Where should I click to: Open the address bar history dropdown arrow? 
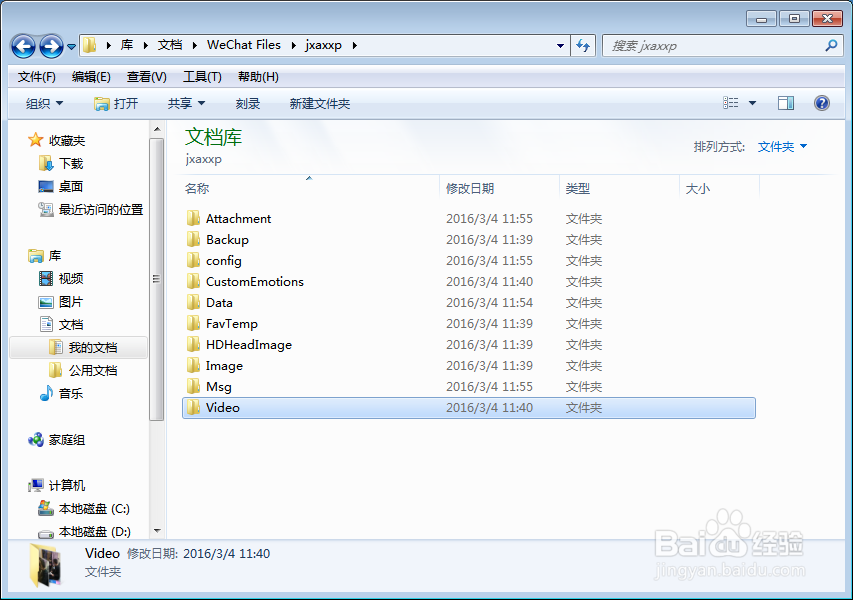click(x=560, y=46)
